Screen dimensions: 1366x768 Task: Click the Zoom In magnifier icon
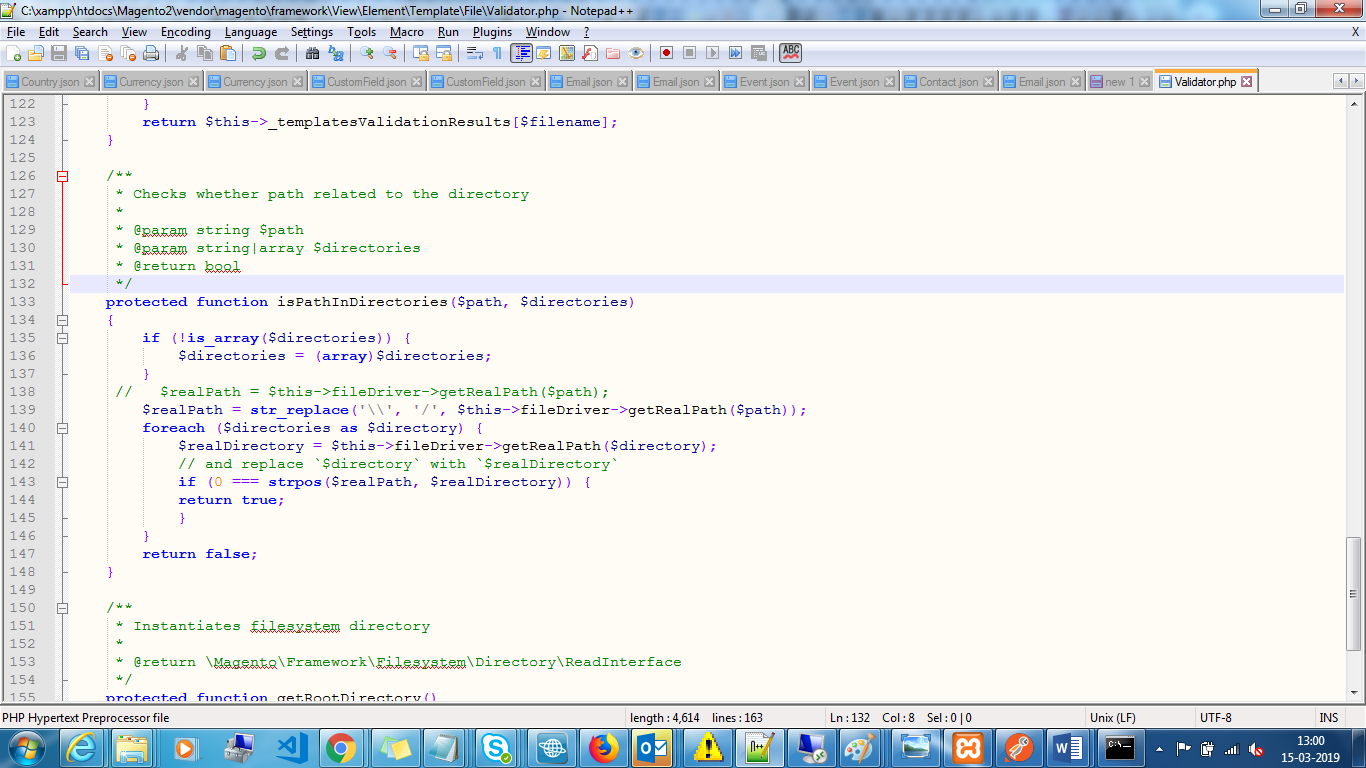coord(367,53)
